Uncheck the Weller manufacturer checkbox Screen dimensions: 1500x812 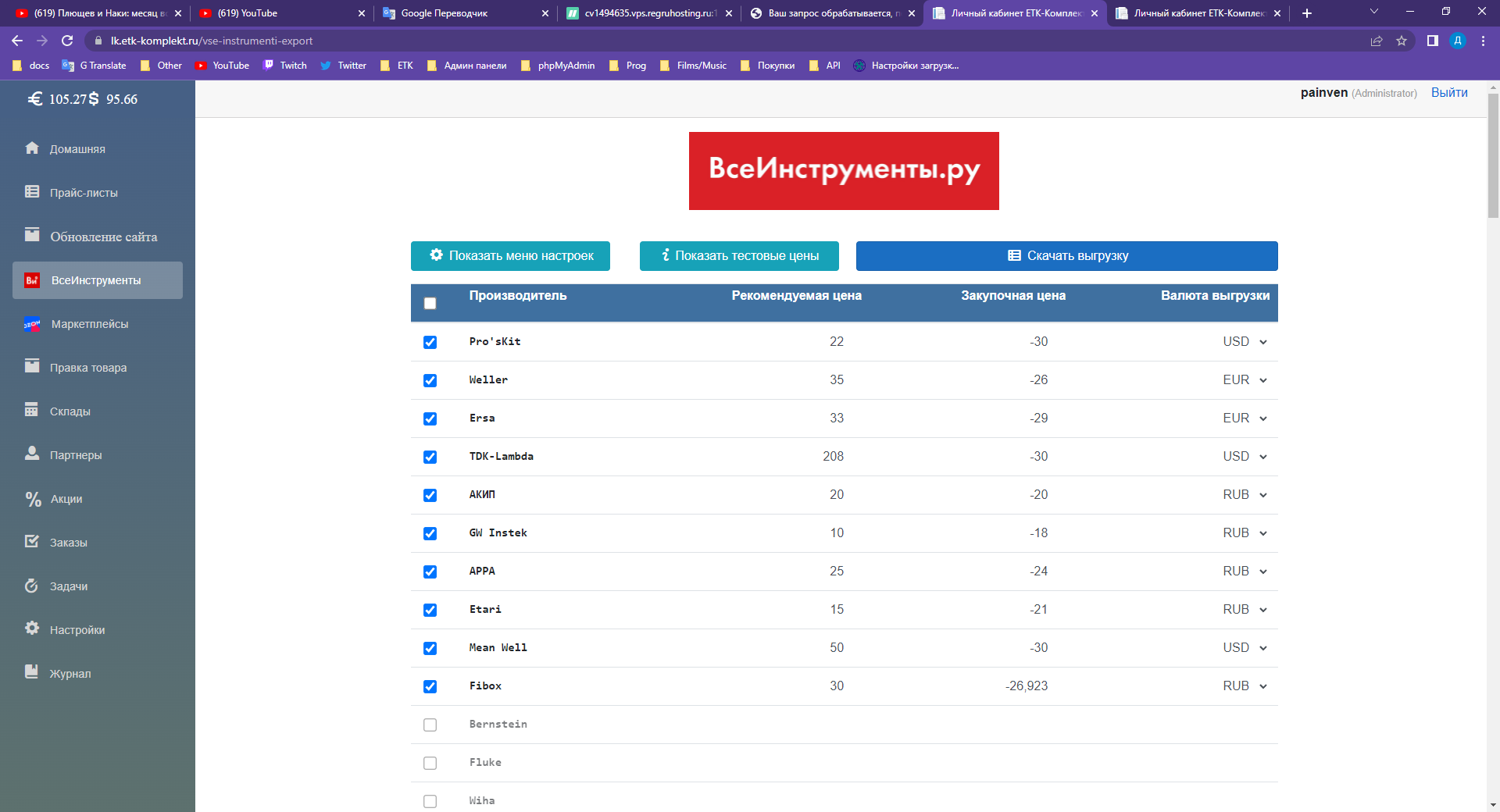click(430, 380)
